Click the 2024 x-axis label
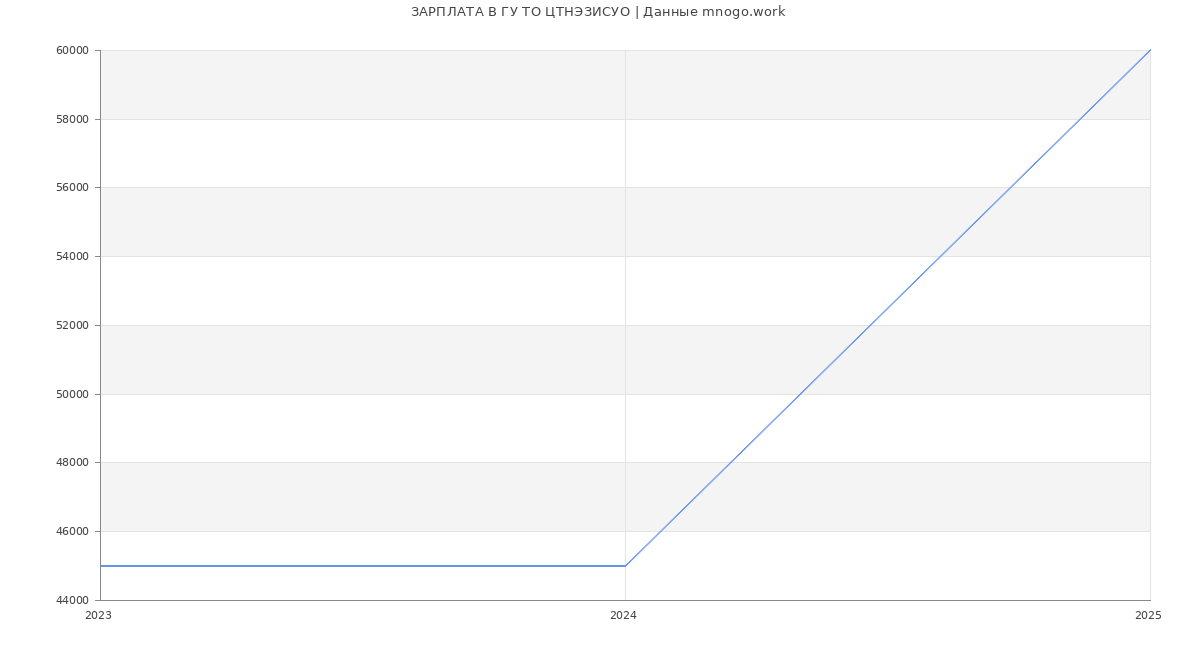1200x650 pixels. pyautogui.click(x=623, y=616)
